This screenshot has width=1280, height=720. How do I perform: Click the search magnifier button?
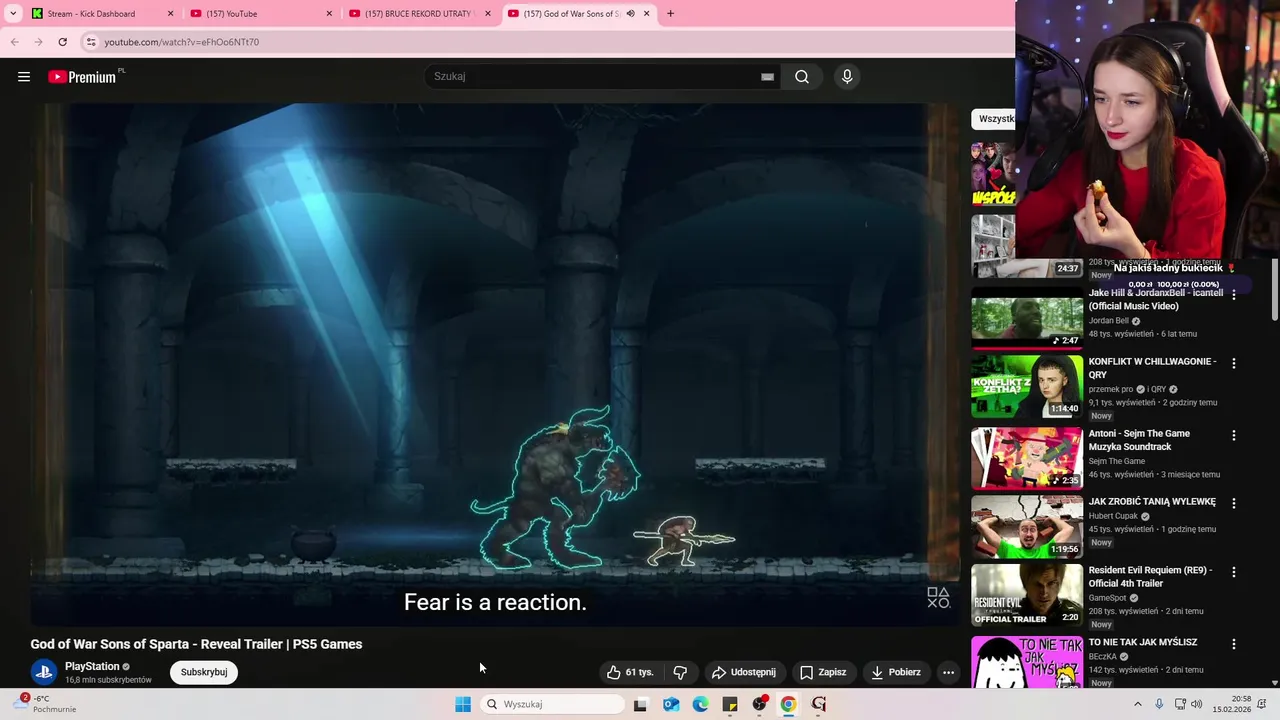click(x=802, y=77)
